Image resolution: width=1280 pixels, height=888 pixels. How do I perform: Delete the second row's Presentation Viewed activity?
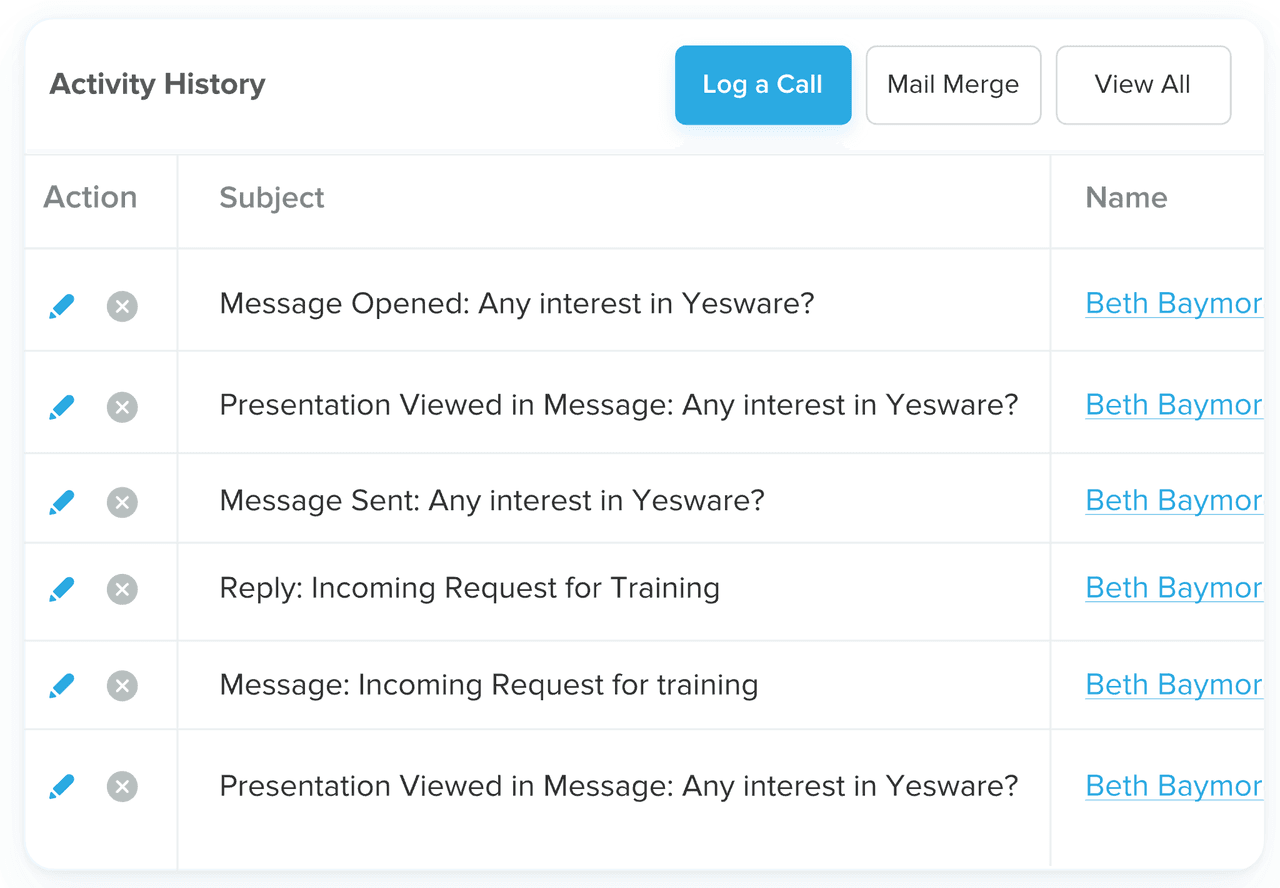click(122, 407)
